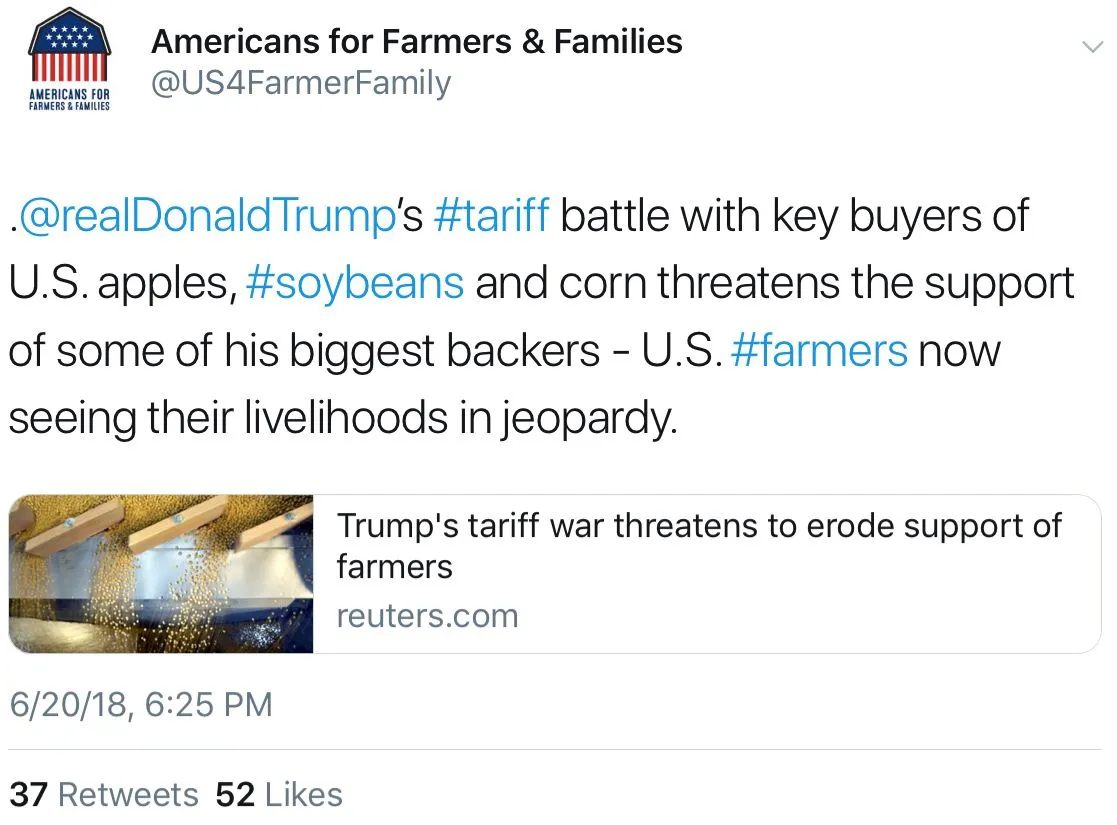
Task: Open the #soybeans hashtag
Action: point(354,284)
